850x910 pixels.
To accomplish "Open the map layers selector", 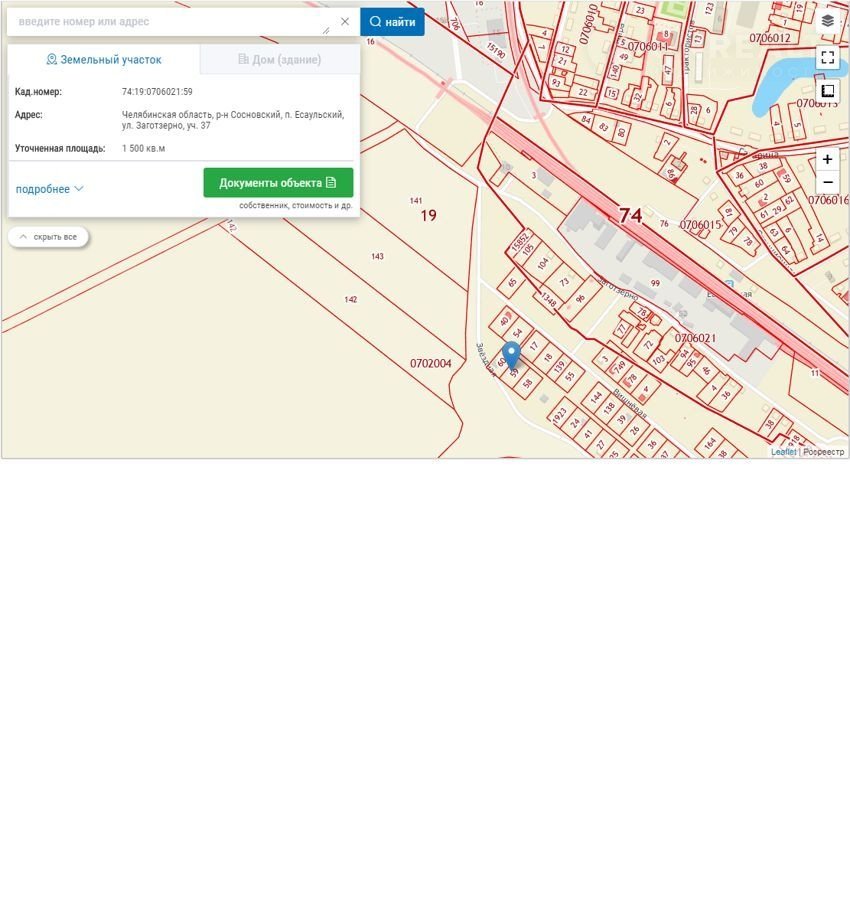I will [x=827, y=21].
